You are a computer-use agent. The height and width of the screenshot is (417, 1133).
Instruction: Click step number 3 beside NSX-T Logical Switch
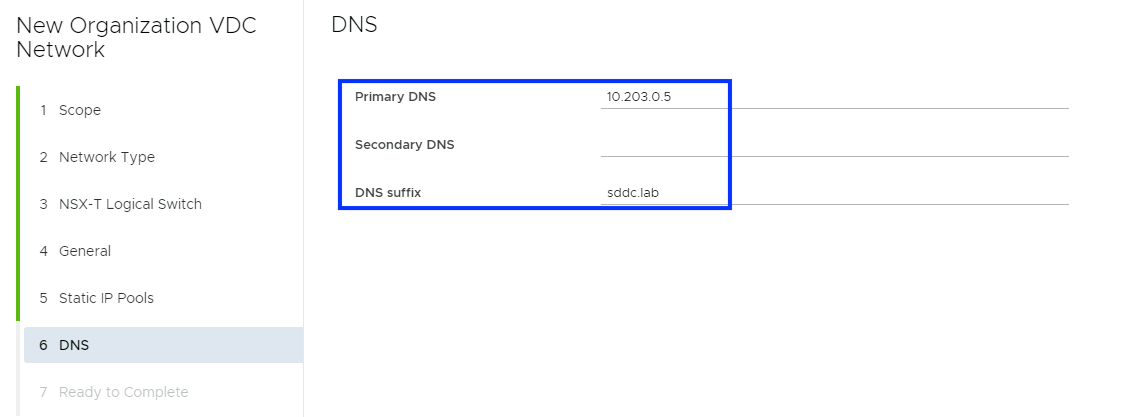pyautogui.click(x=43, y=204)
